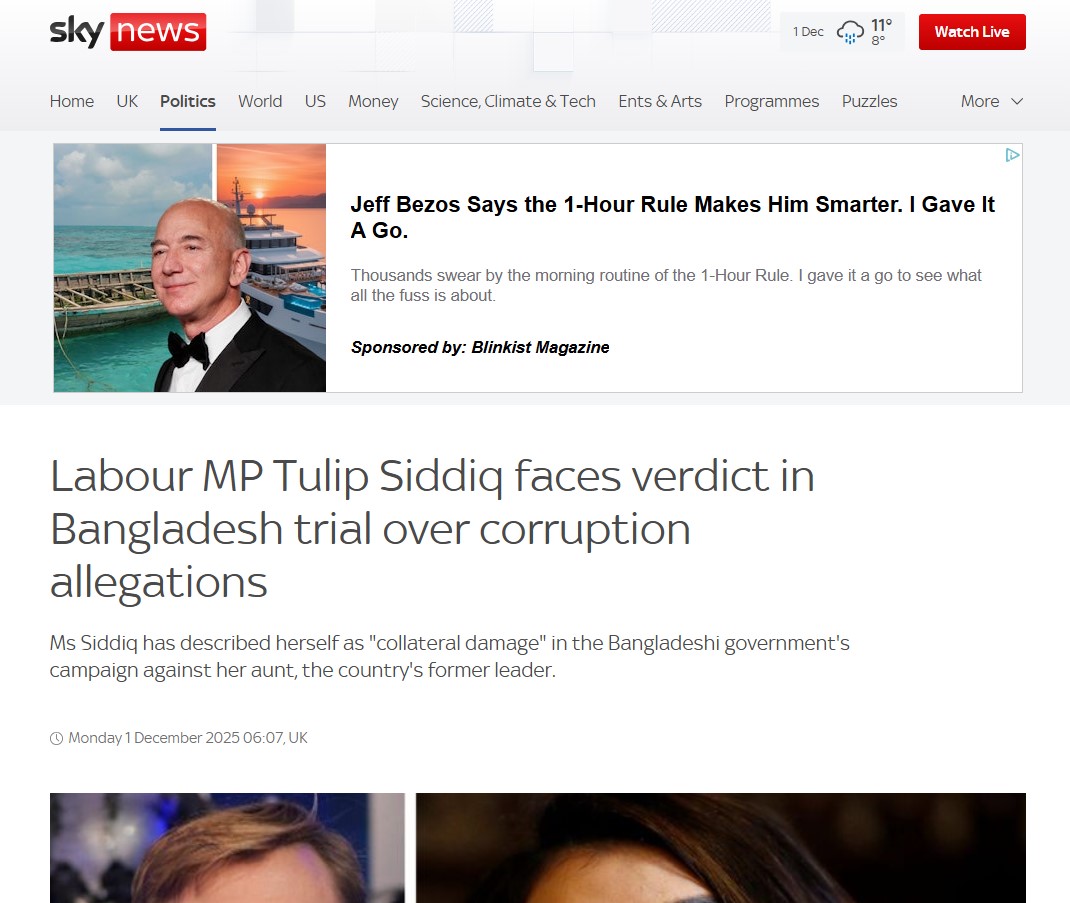The width and height of the screenshot is (1070, 903).
Task: Click the Sky News logo
Action: tap(128, 31)
